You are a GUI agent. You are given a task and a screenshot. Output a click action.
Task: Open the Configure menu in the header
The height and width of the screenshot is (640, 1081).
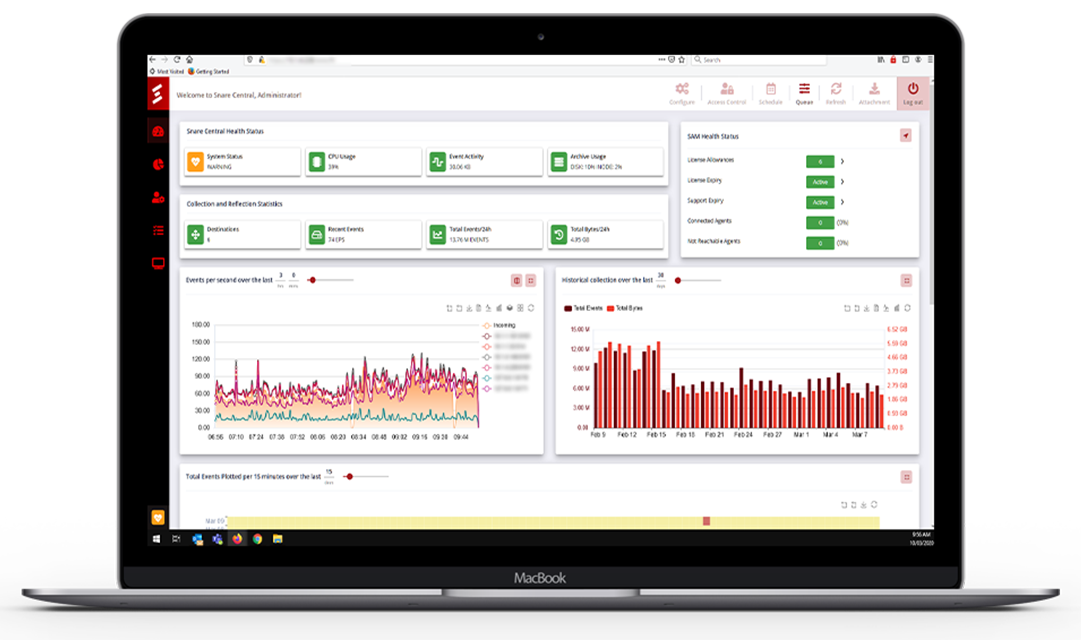[682, 93]
